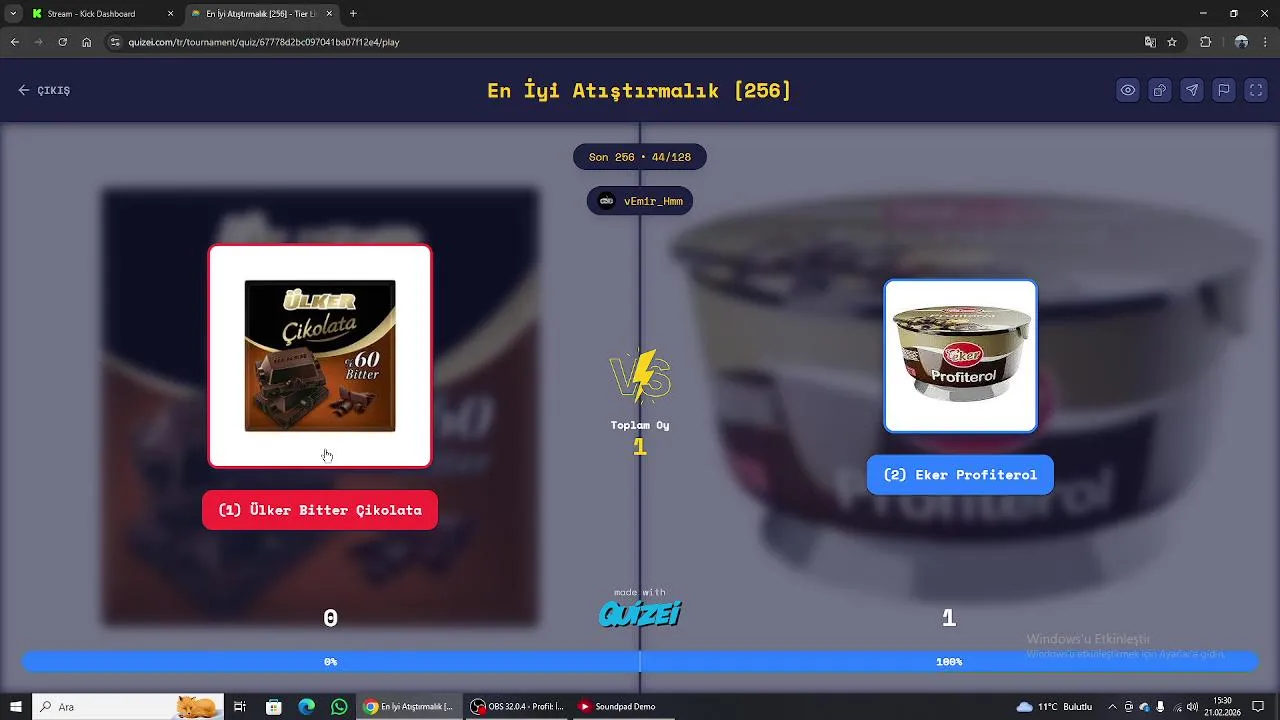Click the translate page icon
Screen dimensions: 1280x720
pyautogui.click(x=1150, y=42)
